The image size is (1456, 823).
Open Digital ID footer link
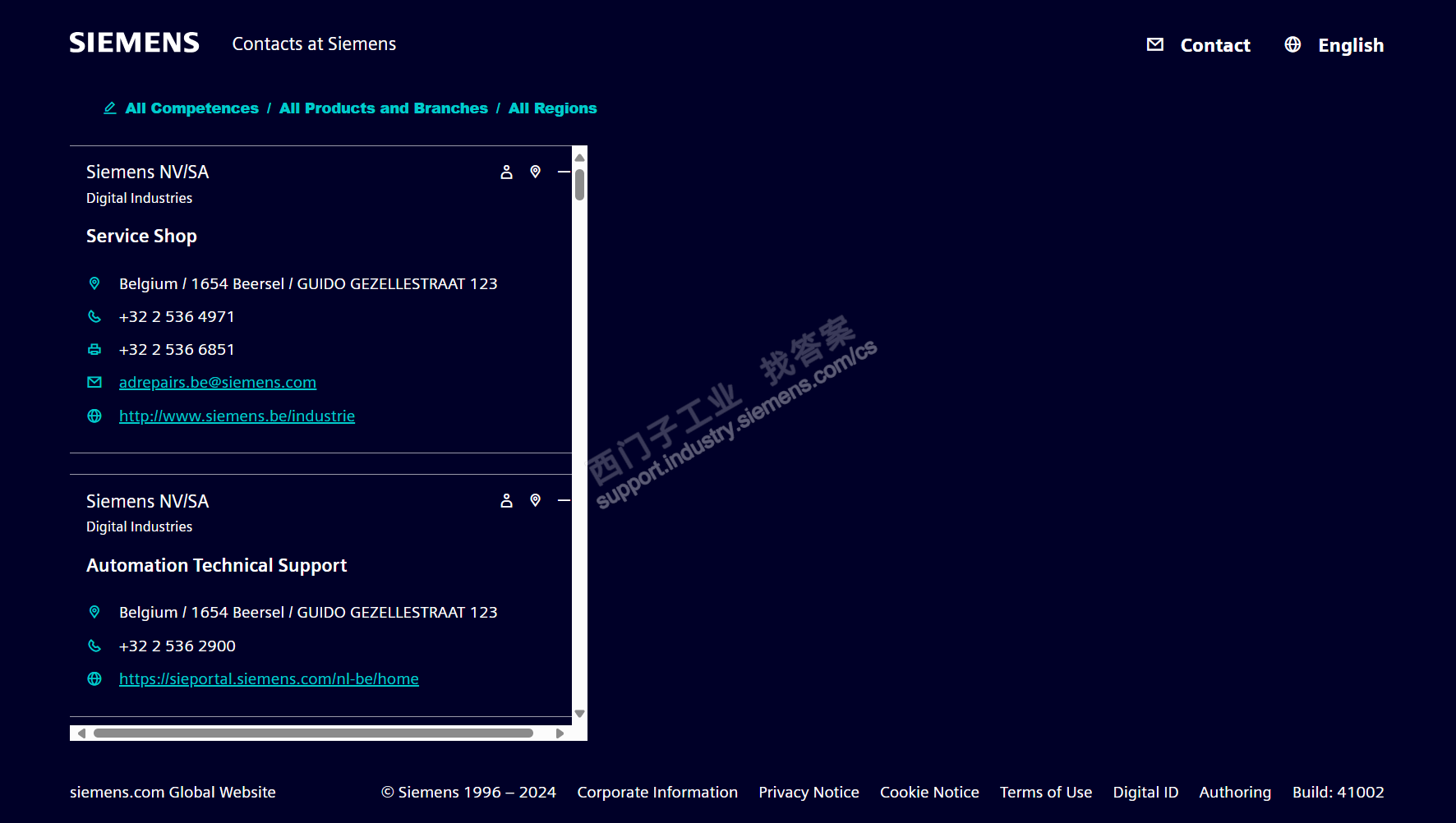1145,792
